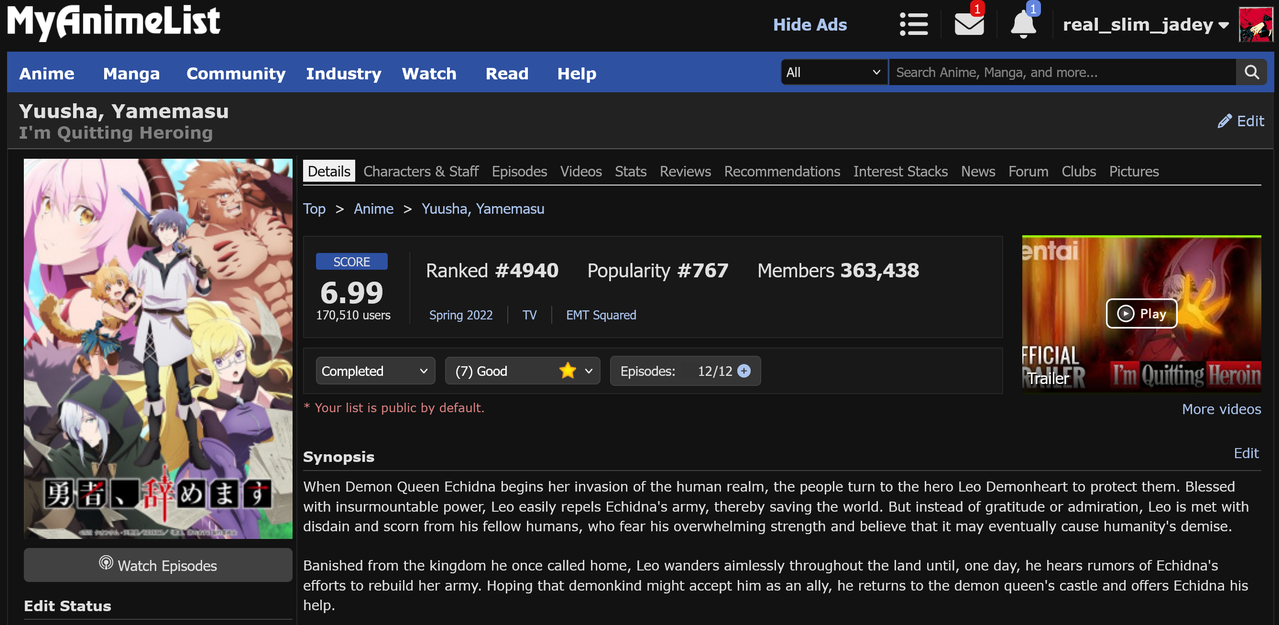Image resolution: width=1279 pixels, height=625 pixels.
Task: Switch to the Forum tab
Action: click(x=1028, y=171)
